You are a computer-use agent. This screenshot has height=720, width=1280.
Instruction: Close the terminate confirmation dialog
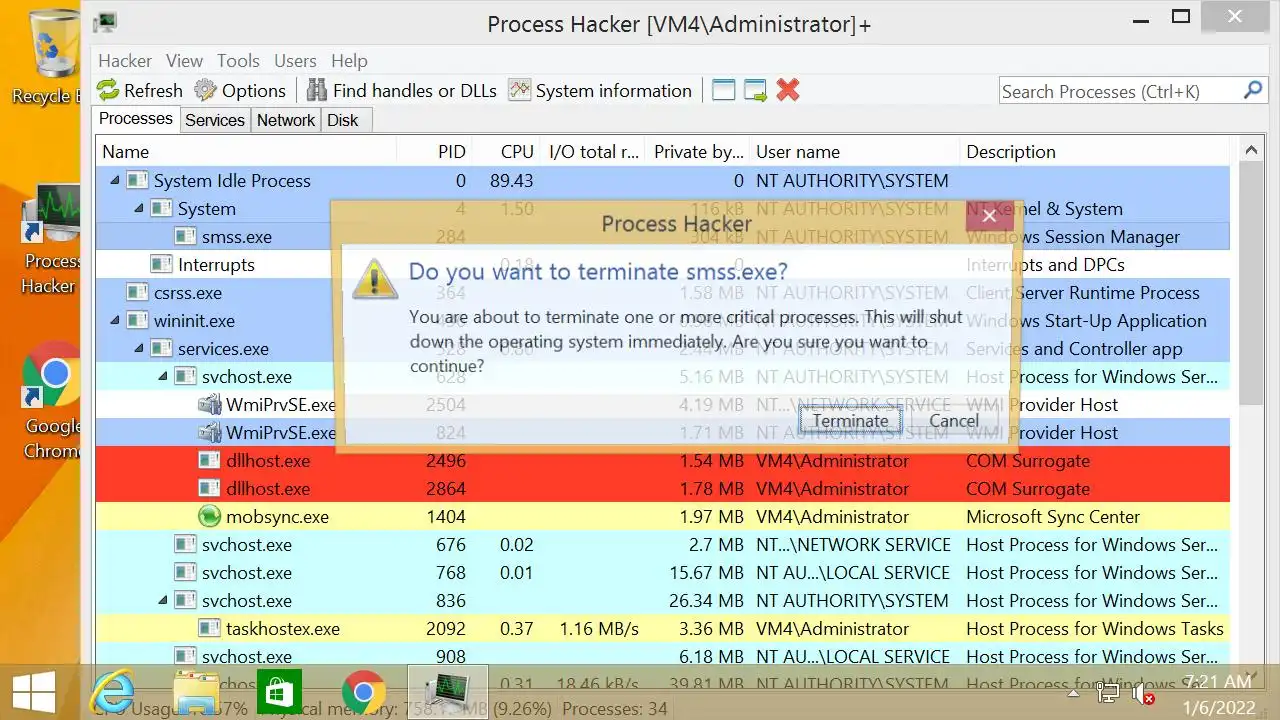tap(989, 215)
